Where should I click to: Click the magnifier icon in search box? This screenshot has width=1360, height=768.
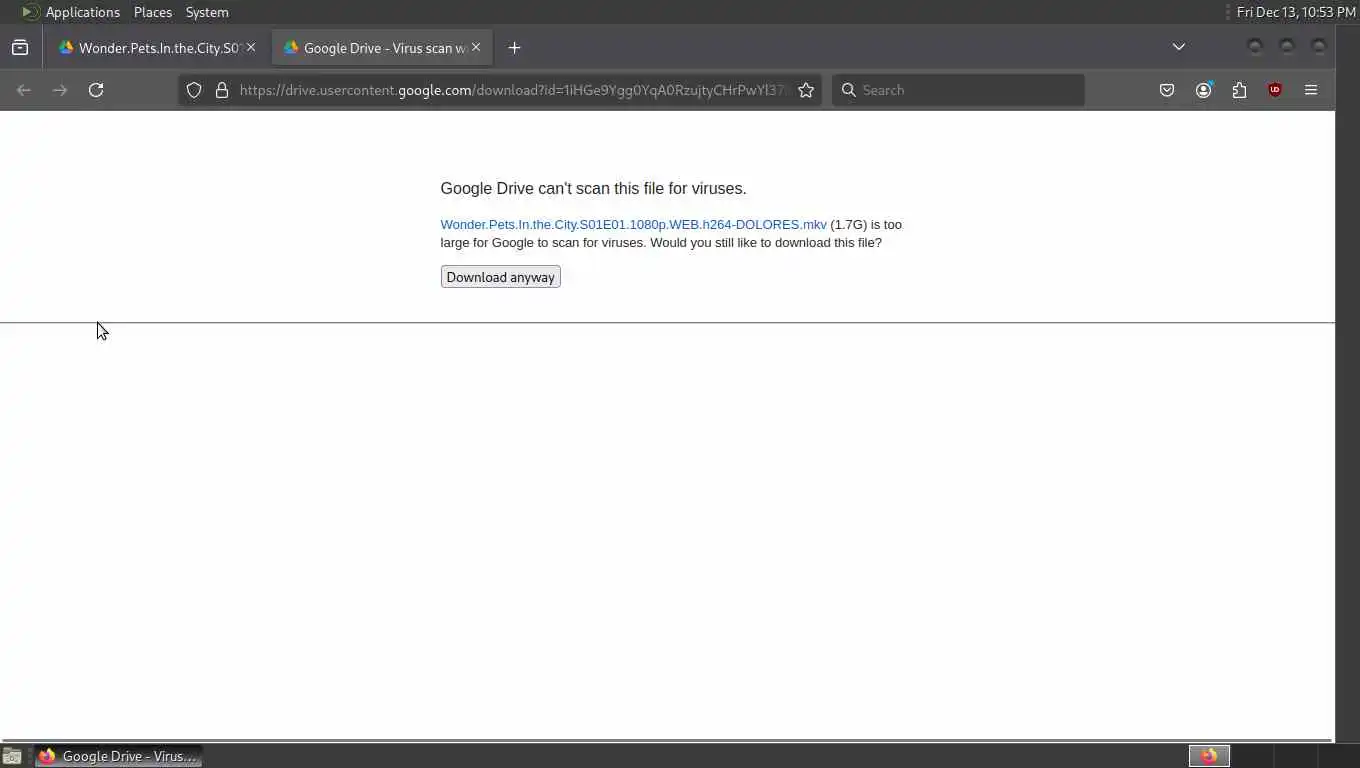[848, 90]
